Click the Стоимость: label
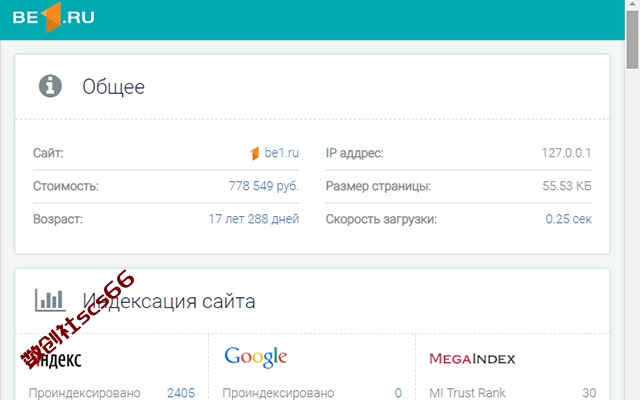This screenshot has width=640, height=400. pos(66,186)
